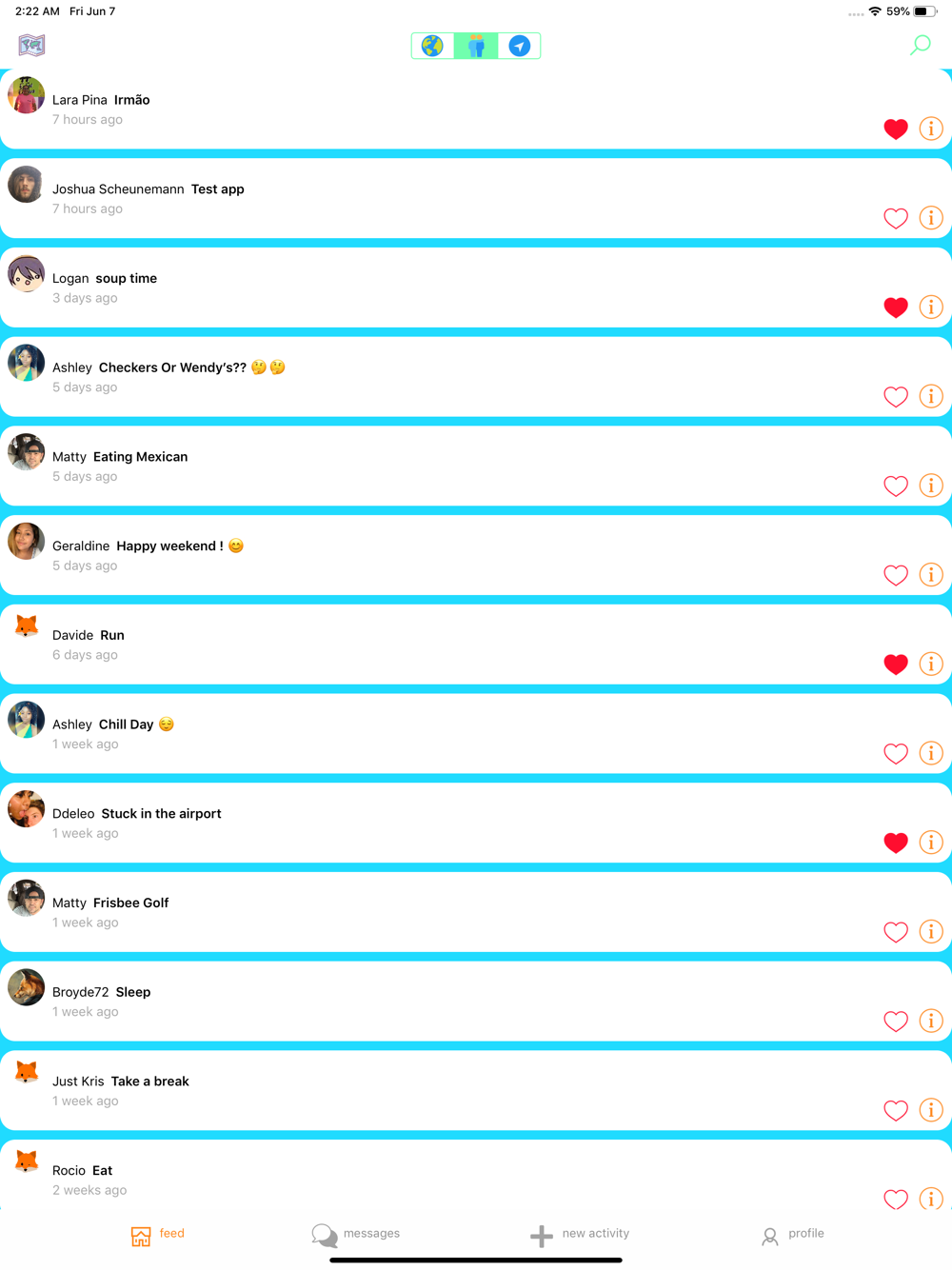Open info for Just Kris's Take a break
Viewport: 952px width, 1270px height.
(x=931, y=1110)
